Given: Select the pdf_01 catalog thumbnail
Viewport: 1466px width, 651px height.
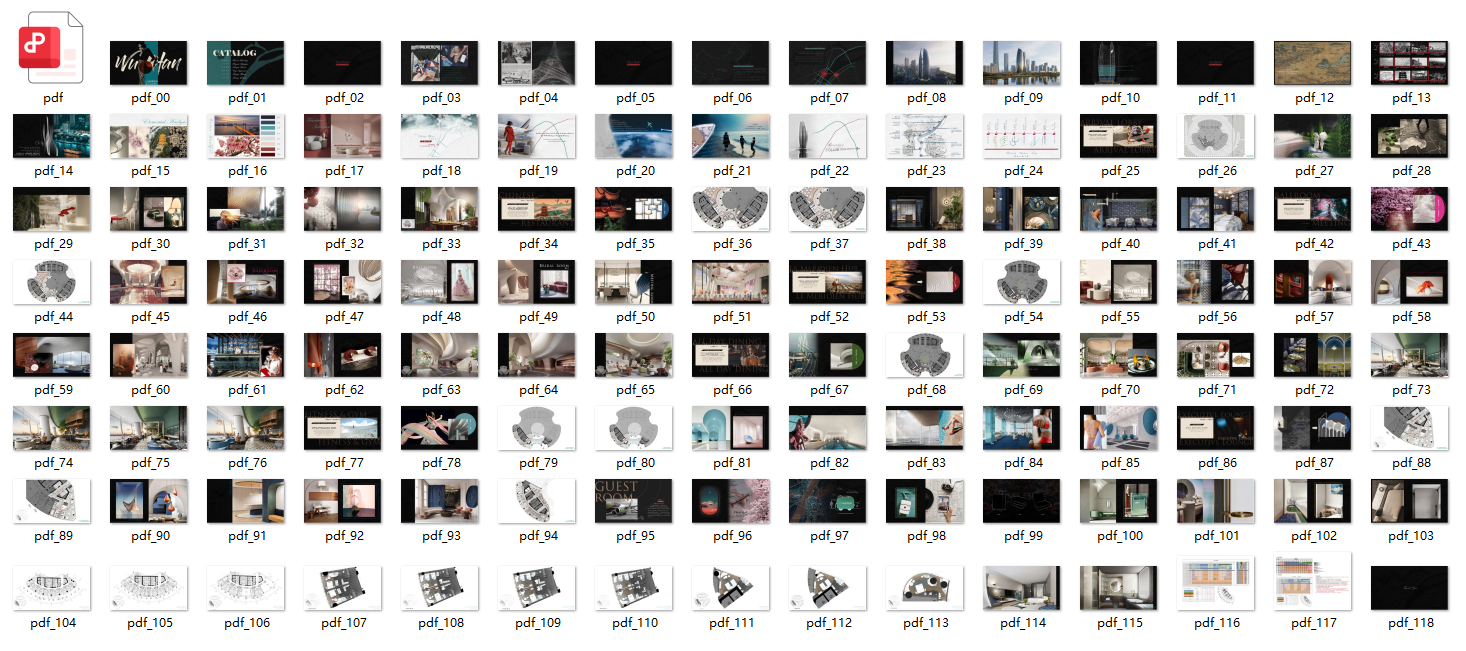Looking at the screenshot, I should (x=246, y=63).
